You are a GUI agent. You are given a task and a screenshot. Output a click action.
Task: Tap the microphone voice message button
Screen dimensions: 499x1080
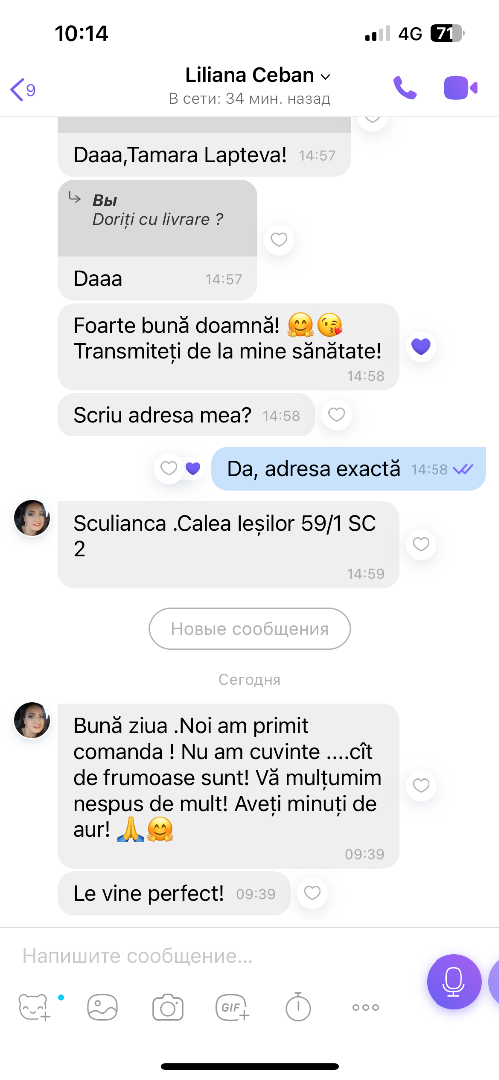point(454,982)
